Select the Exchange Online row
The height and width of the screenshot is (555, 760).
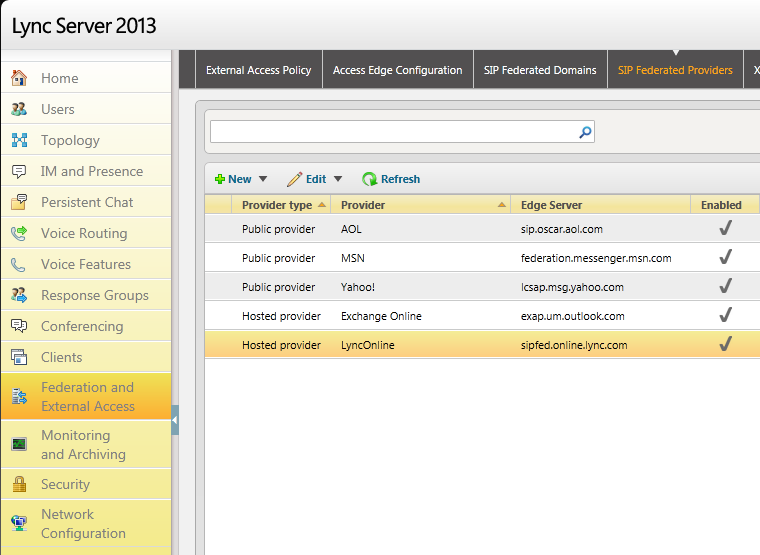[x=482, y=316]
